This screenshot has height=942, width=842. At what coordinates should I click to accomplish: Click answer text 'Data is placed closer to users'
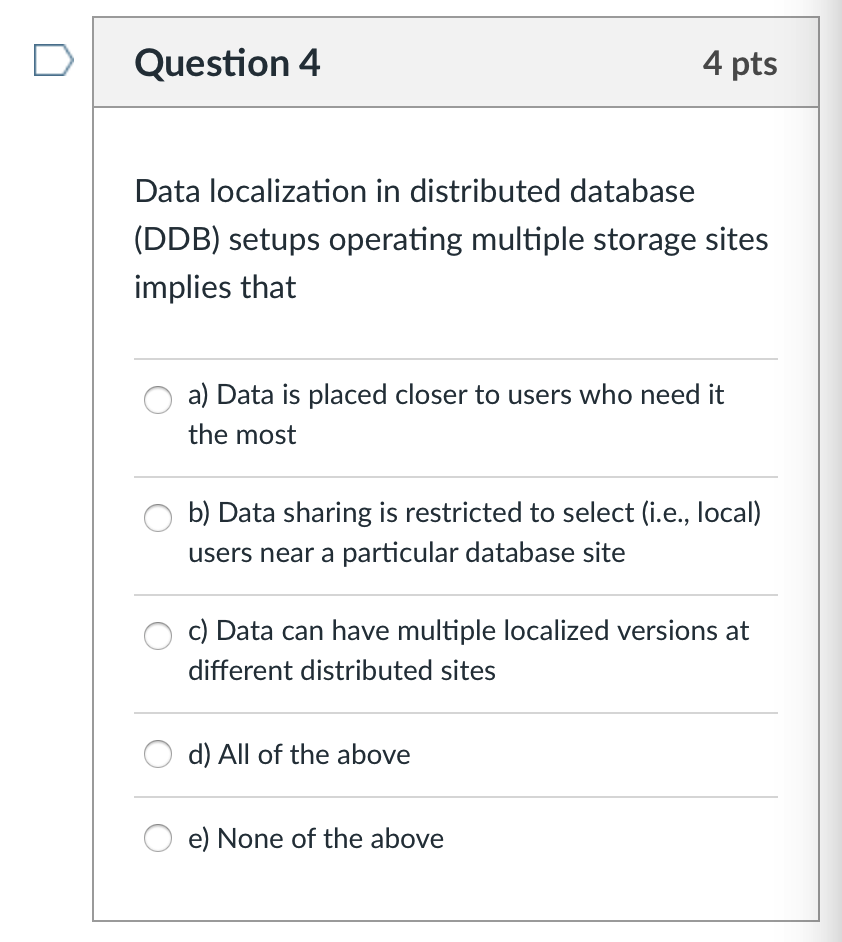click(x=456, y=395)
